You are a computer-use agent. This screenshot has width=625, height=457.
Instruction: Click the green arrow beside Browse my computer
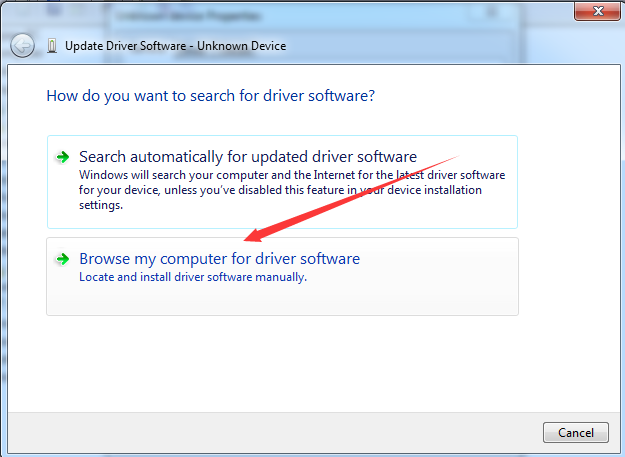tap(63, 259)
